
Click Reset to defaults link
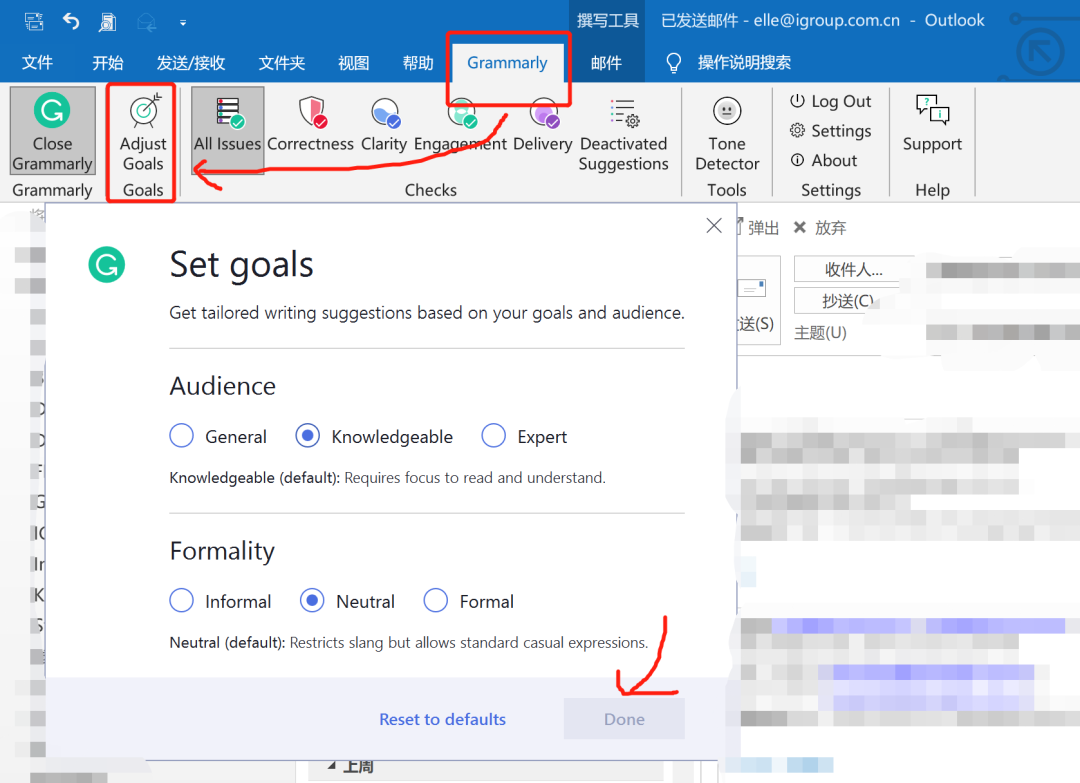pos(442,719)
